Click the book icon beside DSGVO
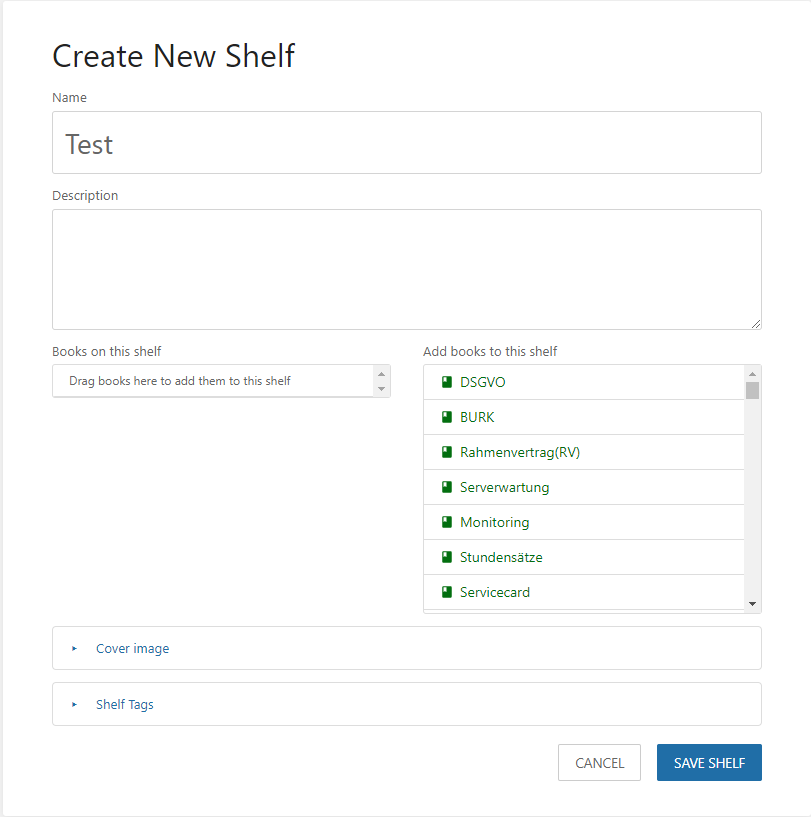Image resolution: width=811 pixels, height=817 pixels. (445, 382)
